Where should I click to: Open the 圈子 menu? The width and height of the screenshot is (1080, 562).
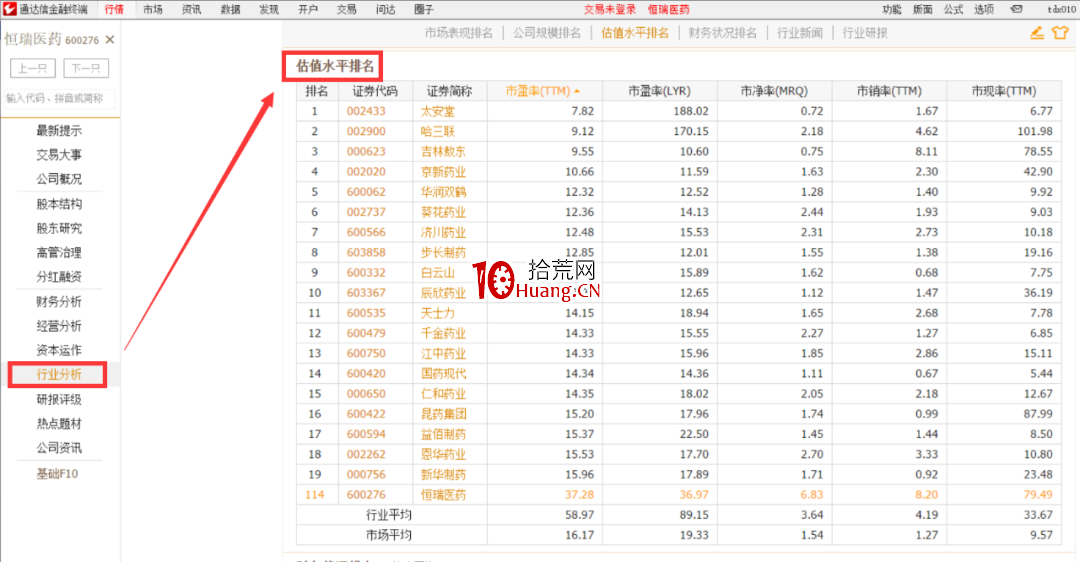(x=424, y=9)
